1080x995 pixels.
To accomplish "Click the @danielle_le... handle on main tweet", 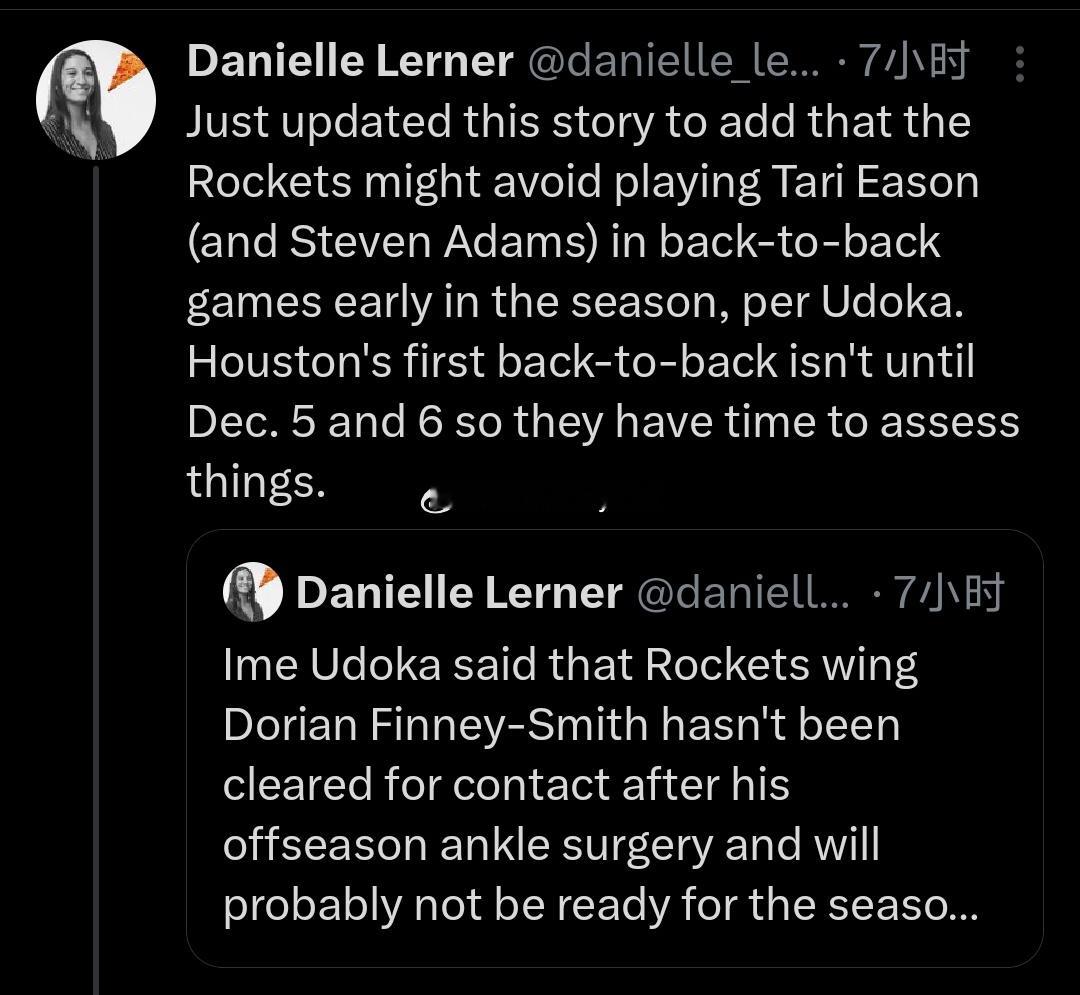I will (674, 61).
